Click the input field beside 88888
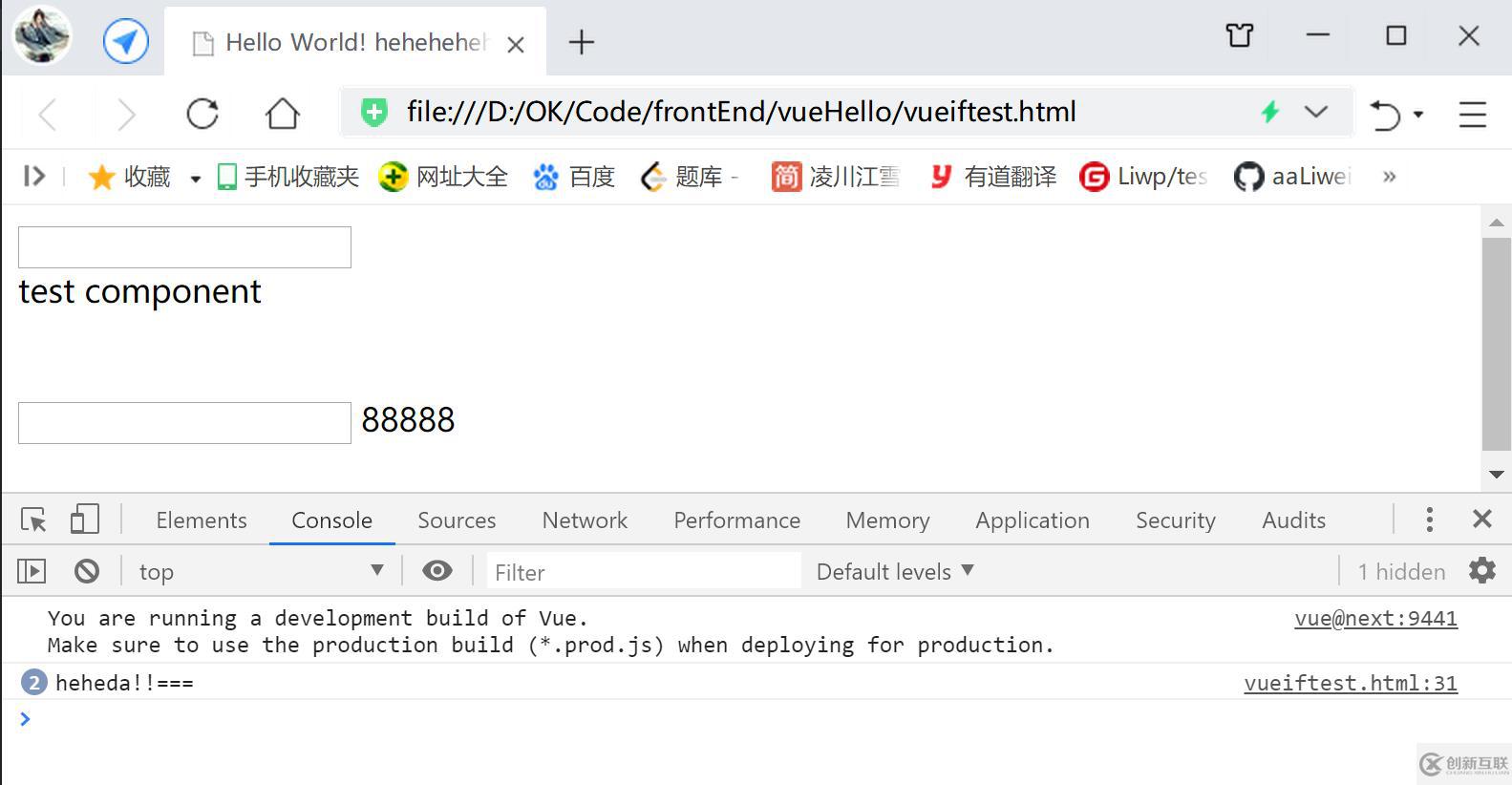This screenshot has height=785, width=1512. (184, 423)
